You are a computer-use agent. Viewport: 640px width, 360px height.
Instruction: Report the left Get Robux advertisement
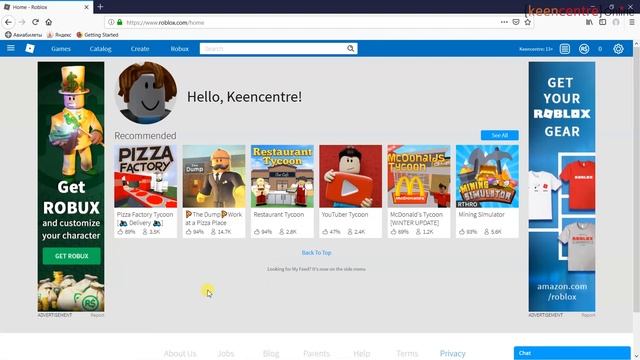tap(97, 315)
